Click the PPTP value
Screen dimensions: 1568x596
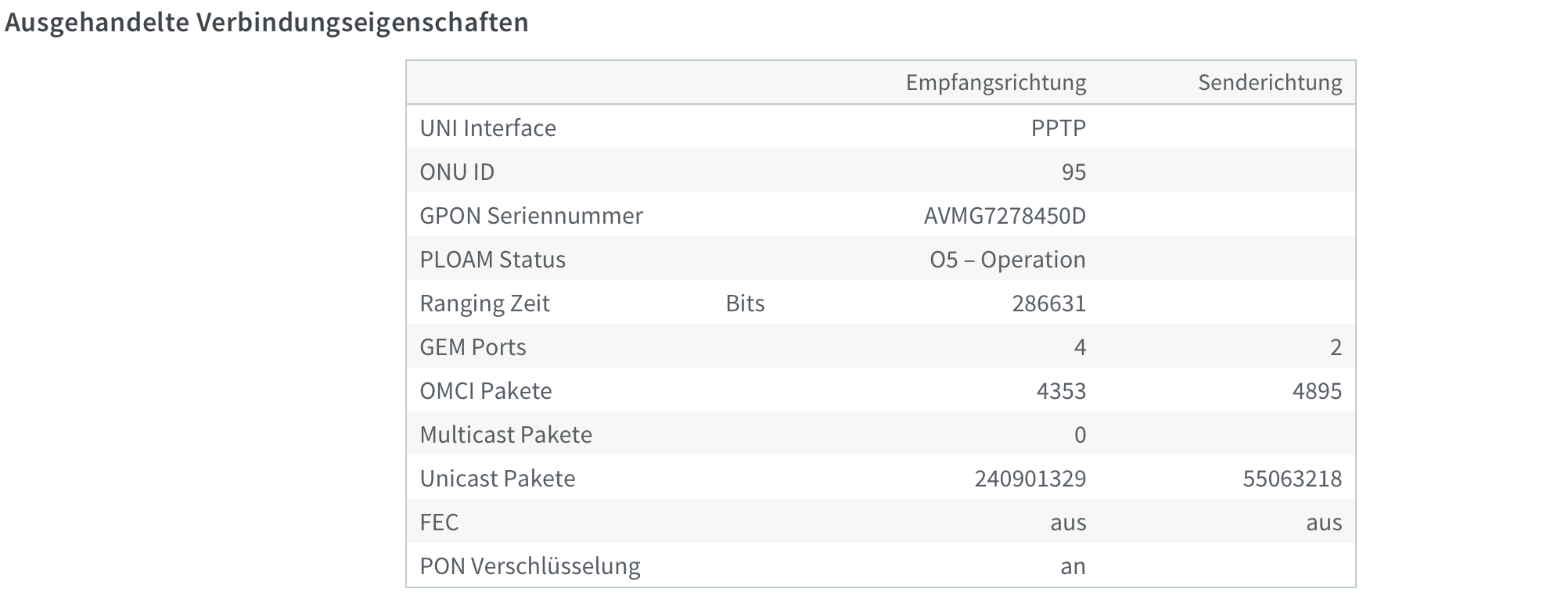coord(1058,127)
